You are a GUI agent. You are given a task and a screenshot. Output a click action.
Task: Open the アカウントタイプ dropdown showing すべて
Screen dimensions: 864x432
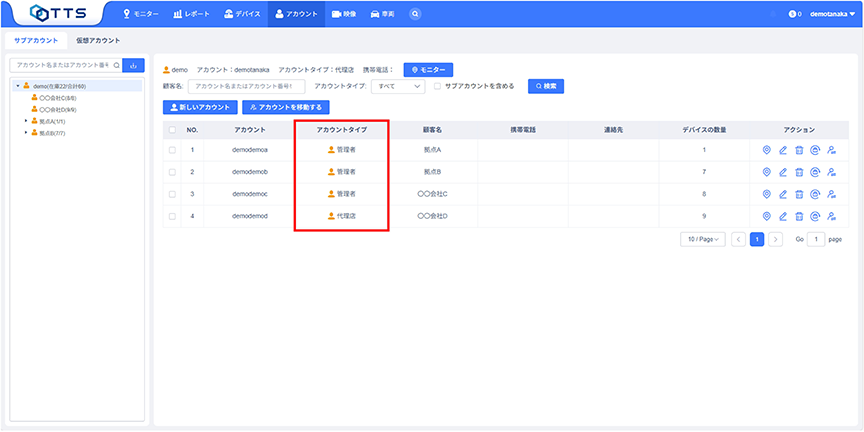[x=397, y=87]
